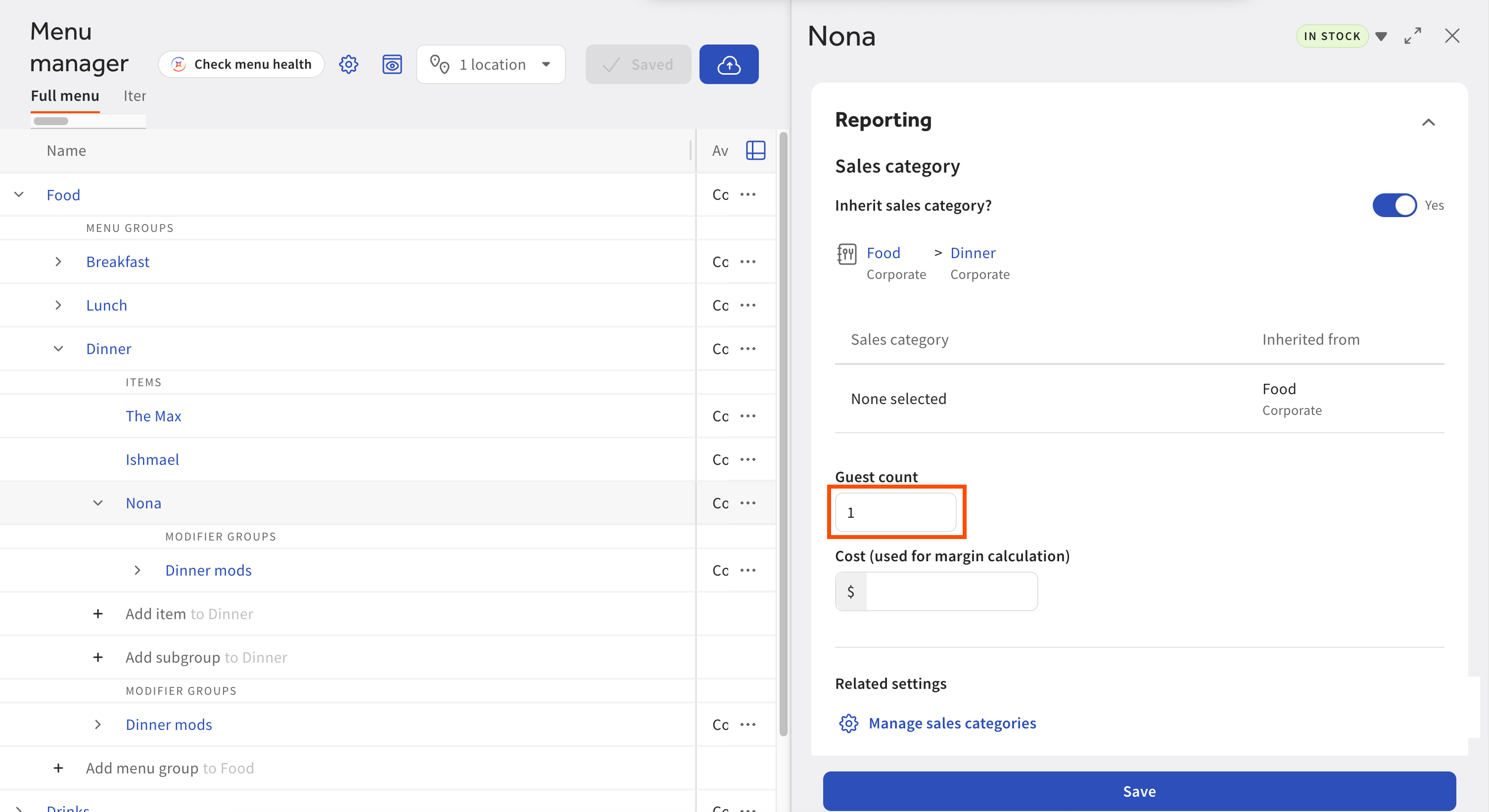1489x812 pixels.
Task: Click the menu list vertical scrollbar
Action: click(784, 434)
